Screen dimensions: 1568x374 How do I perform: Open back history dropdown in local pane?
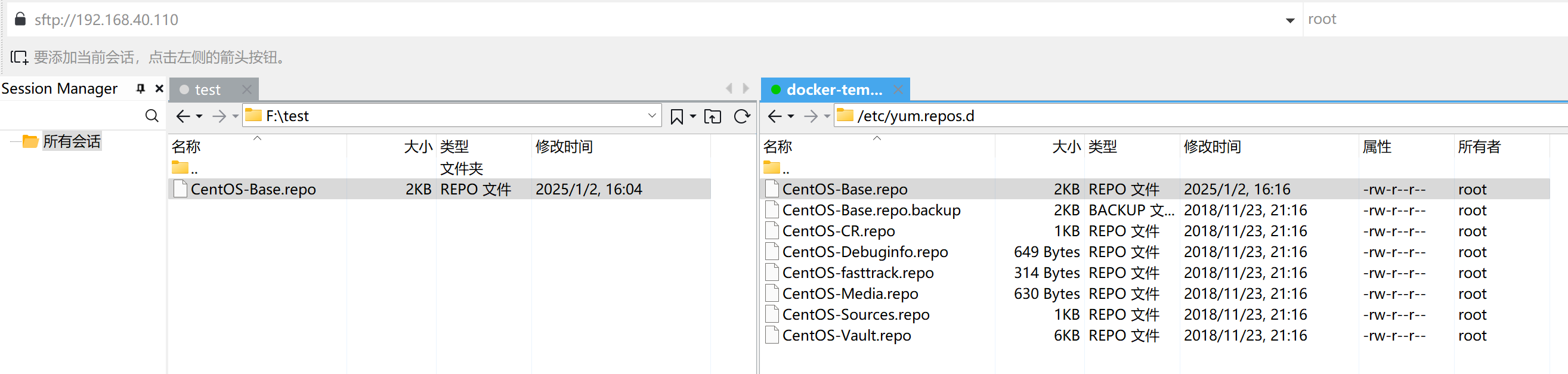[x=199, y=116]
